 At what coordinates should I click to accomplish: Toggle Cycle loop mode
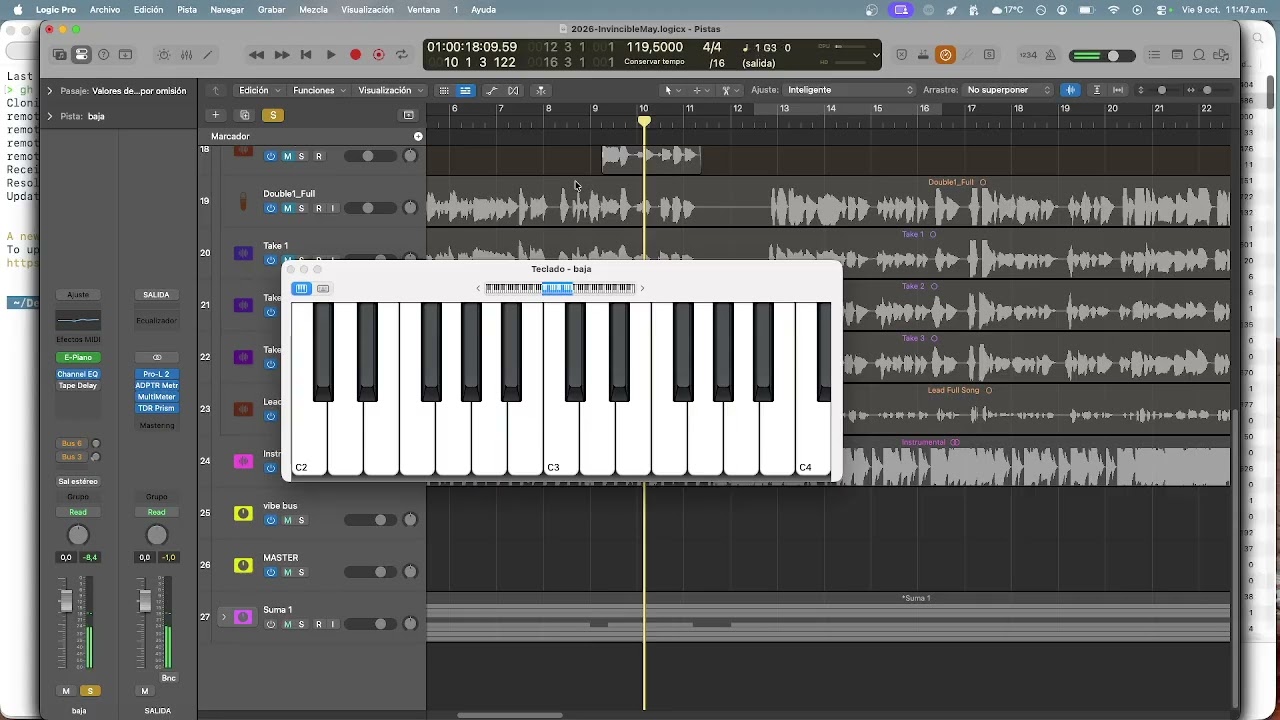402,55
